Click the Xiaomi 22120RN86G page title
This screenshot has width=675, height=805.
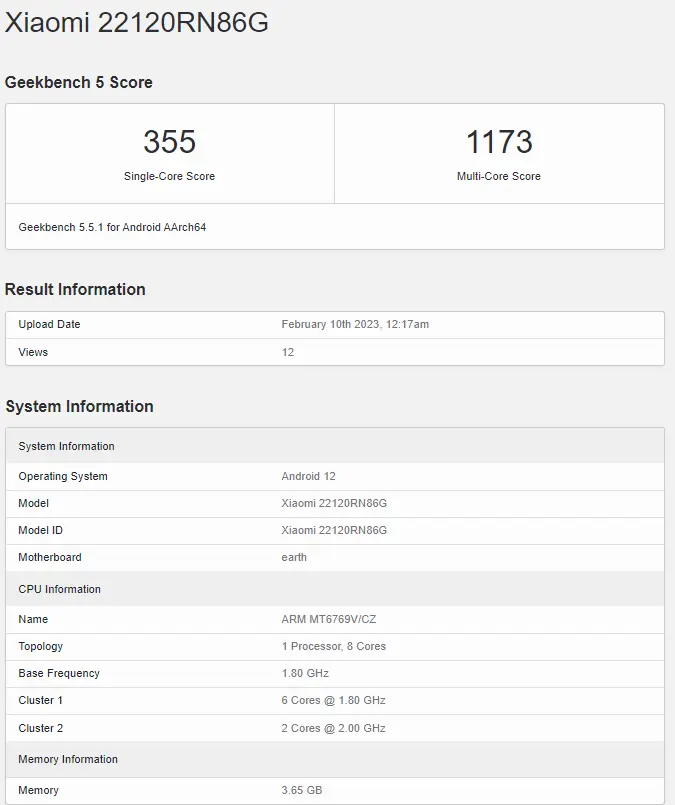click(x=137, y=24)
